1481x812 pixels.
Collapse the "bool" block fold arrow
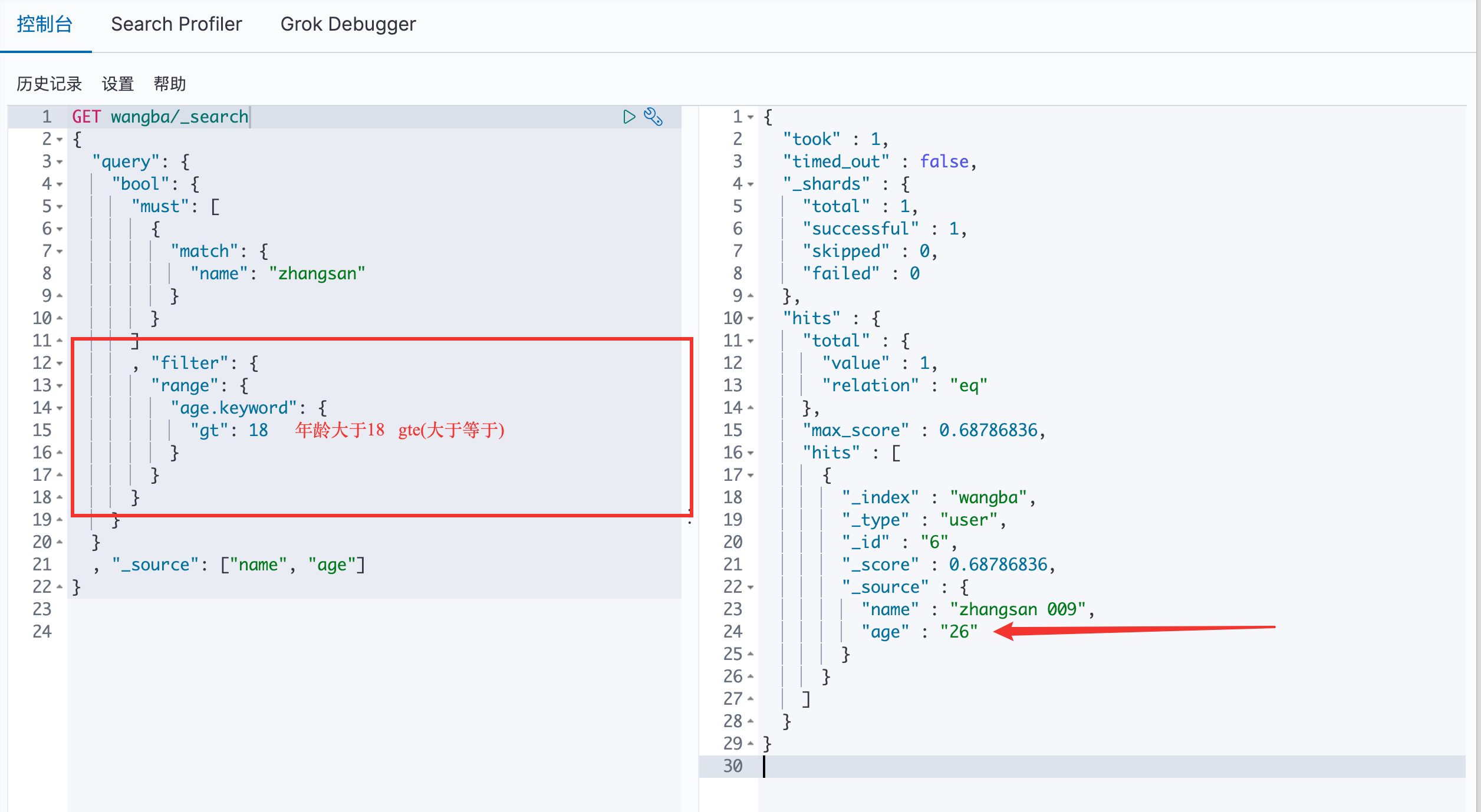(x=60, y=184)
